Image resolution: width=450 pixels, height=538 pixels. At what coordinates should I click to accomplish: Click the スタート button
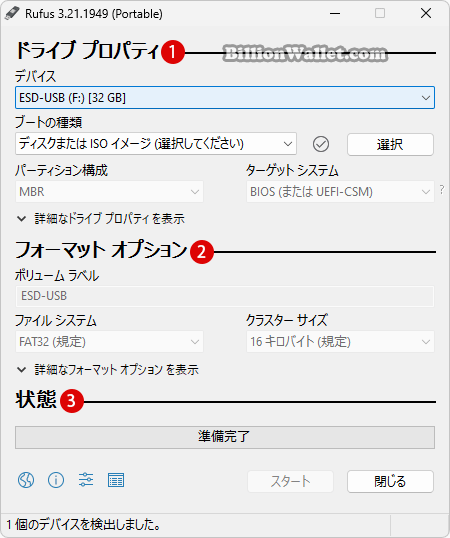[x=291, y=481]
